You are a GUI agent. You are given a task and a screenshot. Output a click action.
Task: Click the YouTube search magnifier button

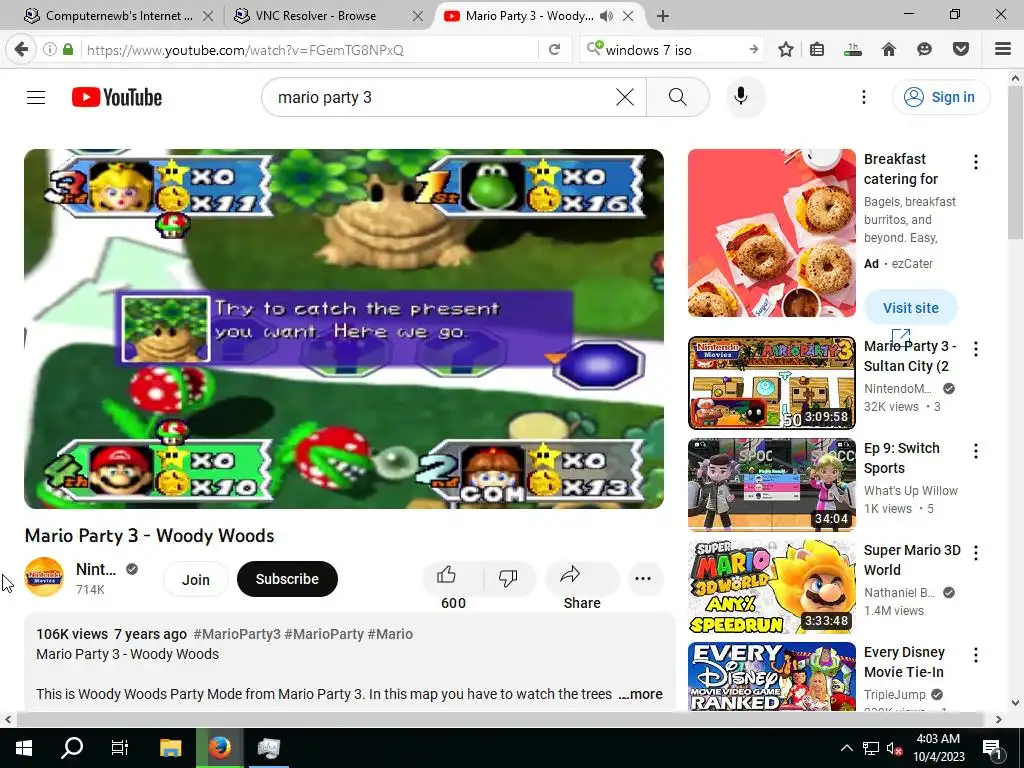click(677, 97)
